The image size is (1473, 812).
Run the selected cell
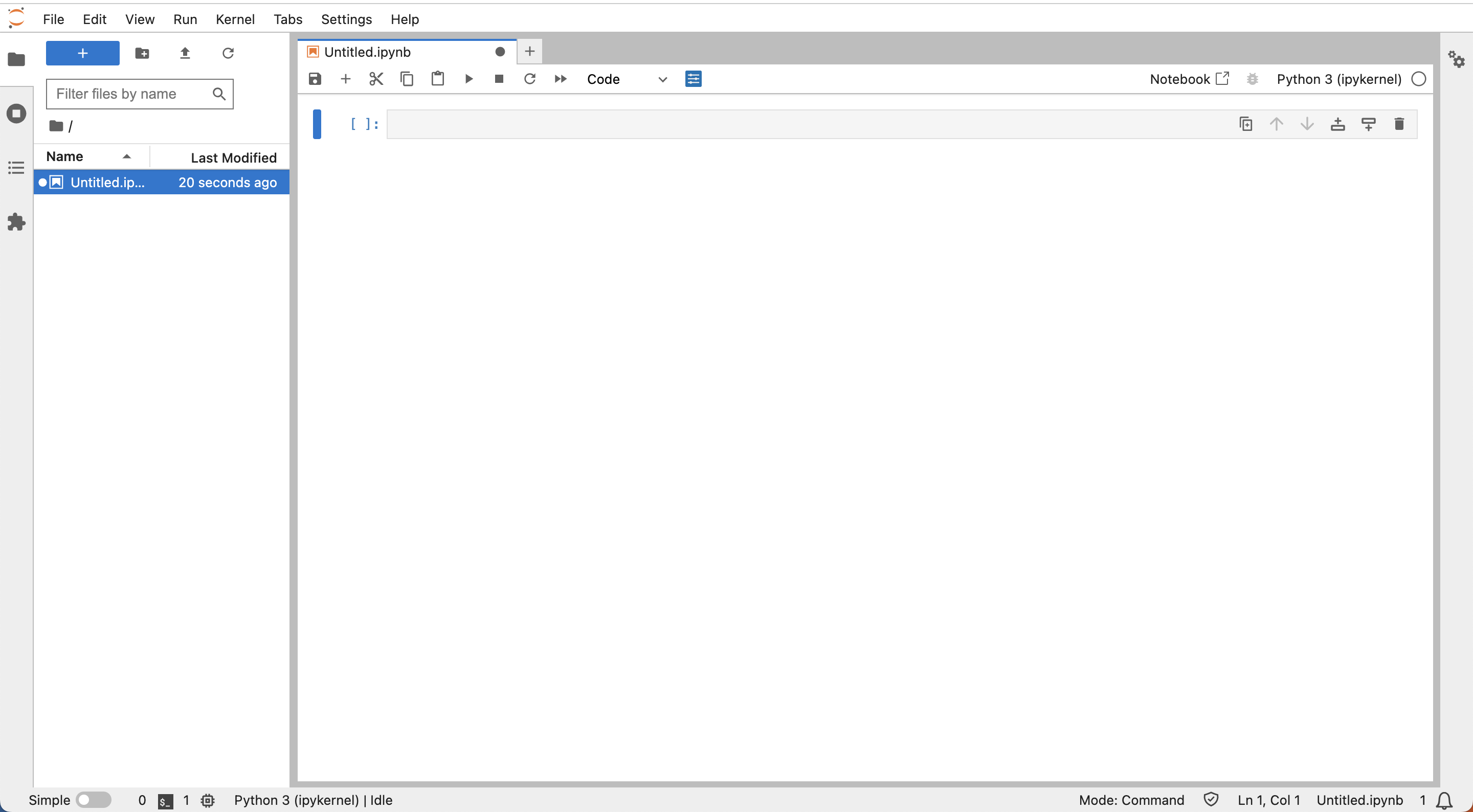click(468, 79)
